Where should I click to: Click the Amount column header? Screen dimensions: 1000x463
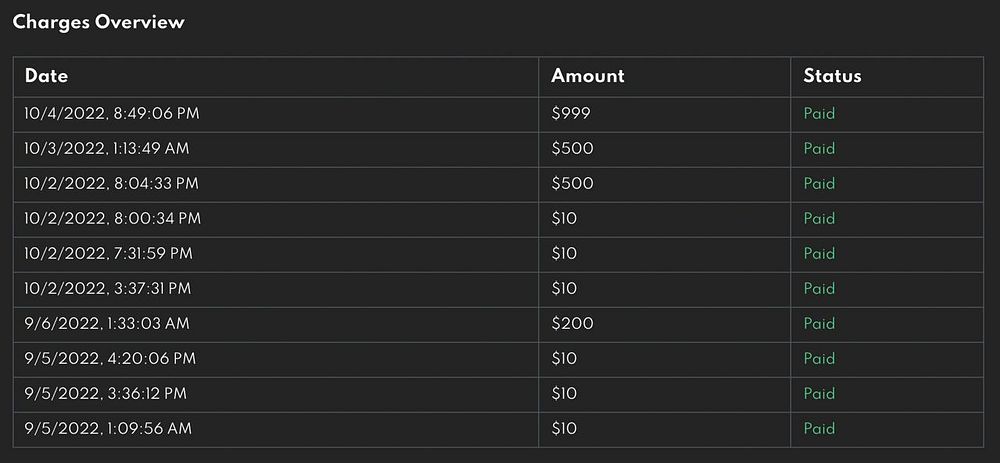(x=587, y=76)
